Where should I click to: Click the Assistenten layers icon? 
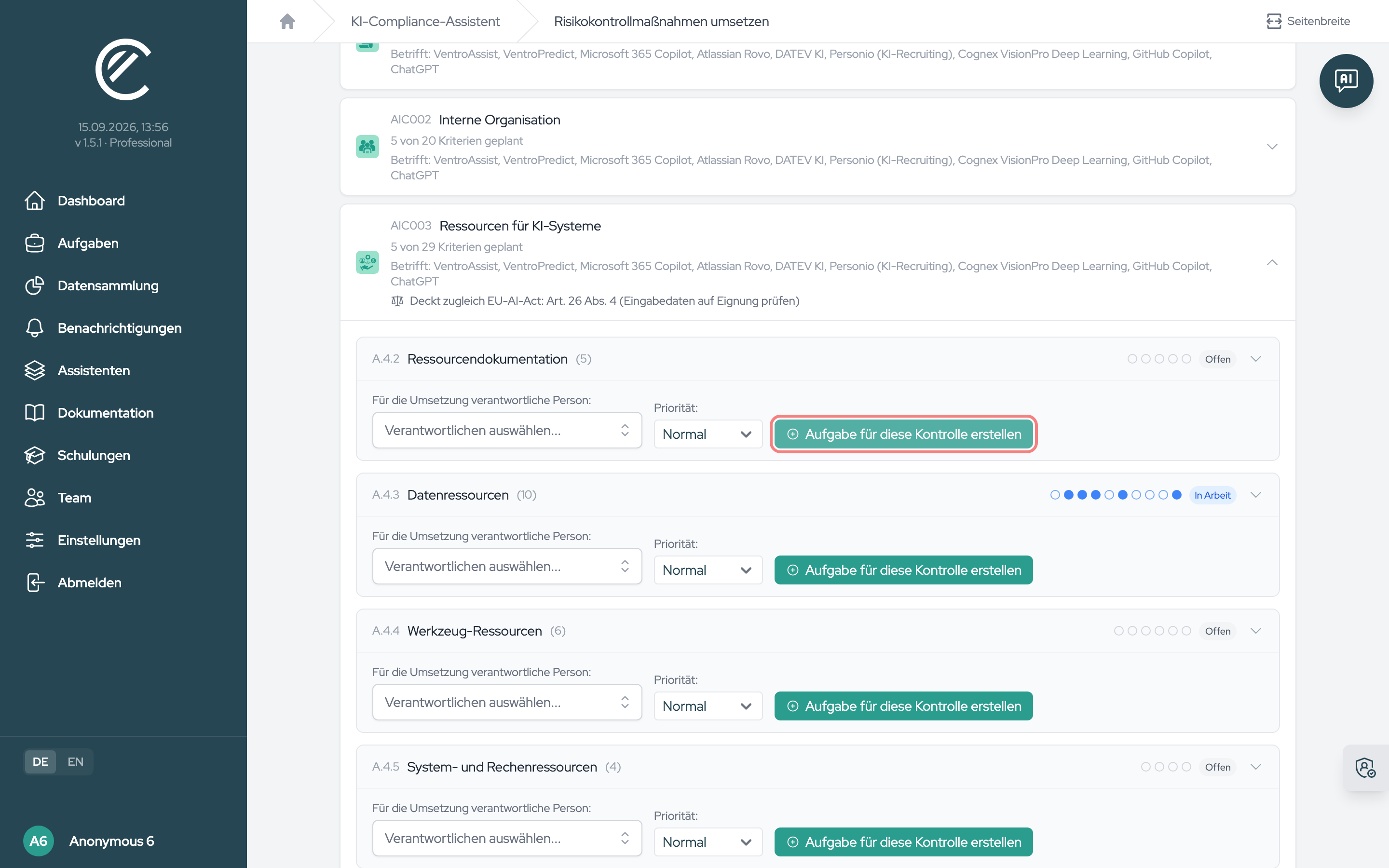pos(34,371)
